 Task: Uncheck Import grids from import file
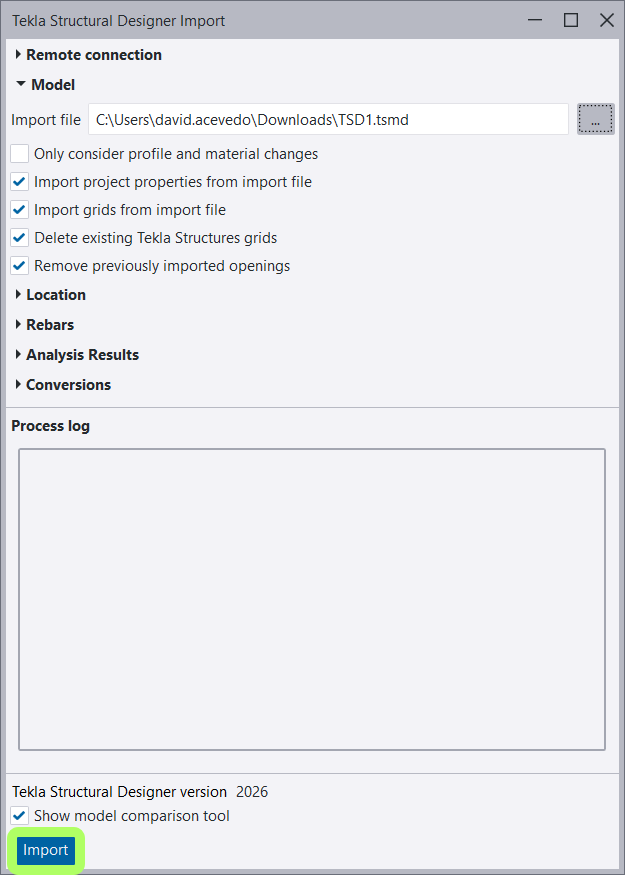click(x=20, y=210)
